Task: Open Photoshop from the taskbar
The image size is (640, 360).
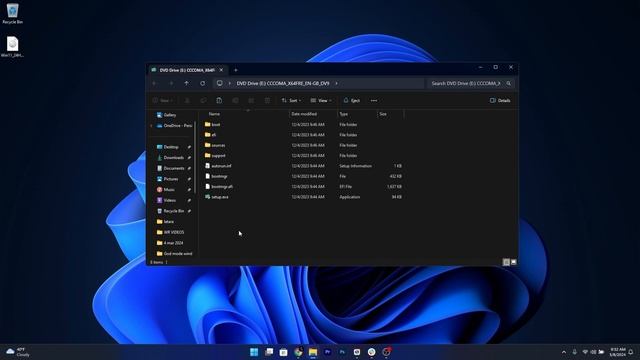Action: click(342, 352)
